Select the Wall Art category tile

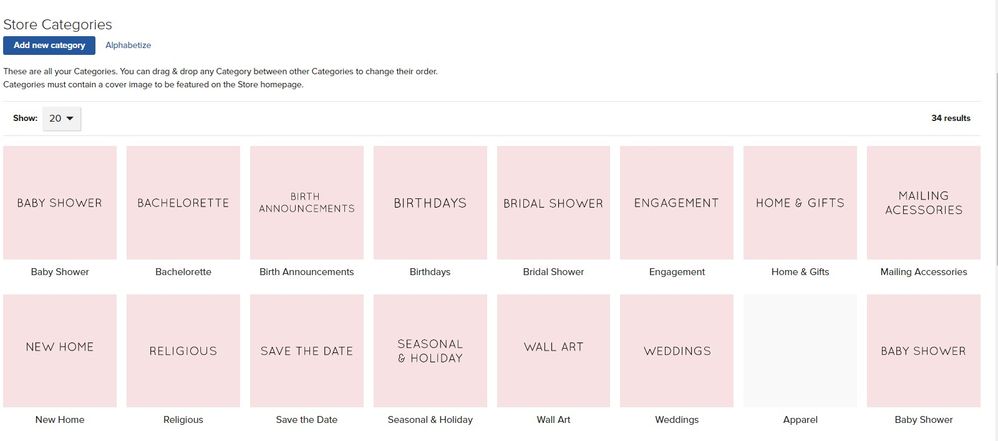click(553, 351)
